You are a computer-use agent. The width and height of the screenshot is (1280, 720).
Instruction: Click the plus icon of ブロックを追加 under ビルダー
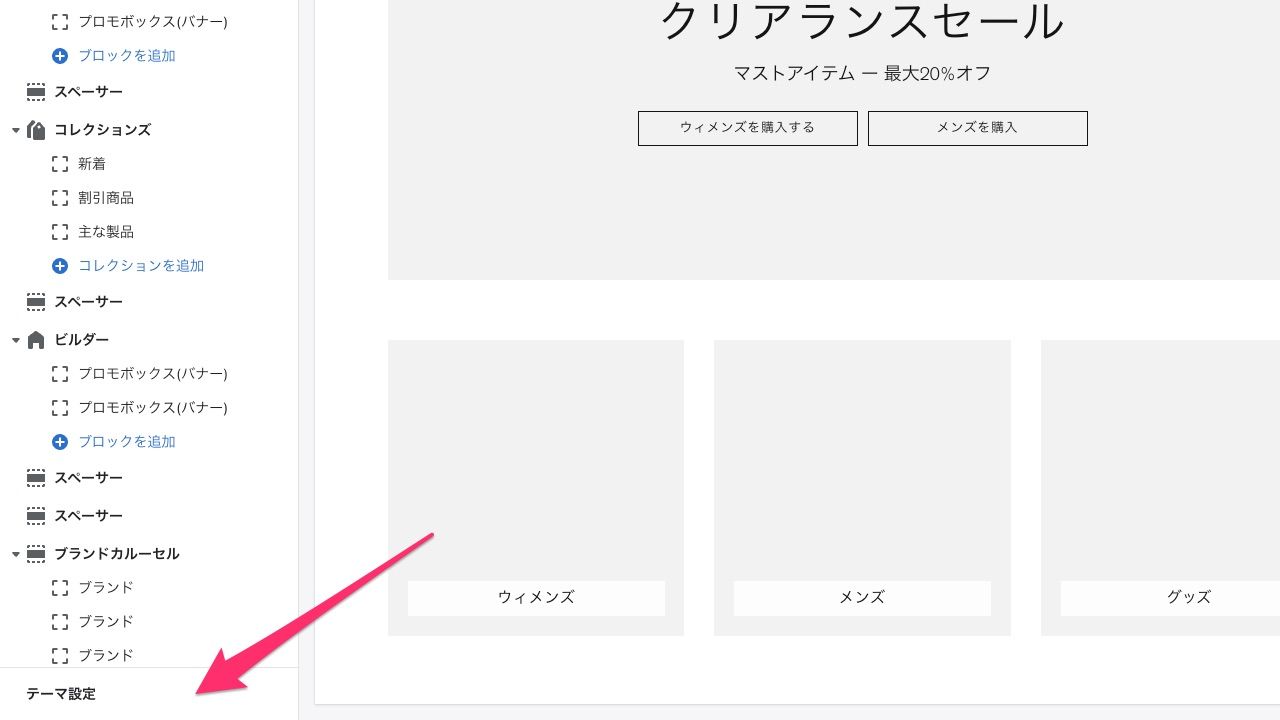(x=60, y=442)
